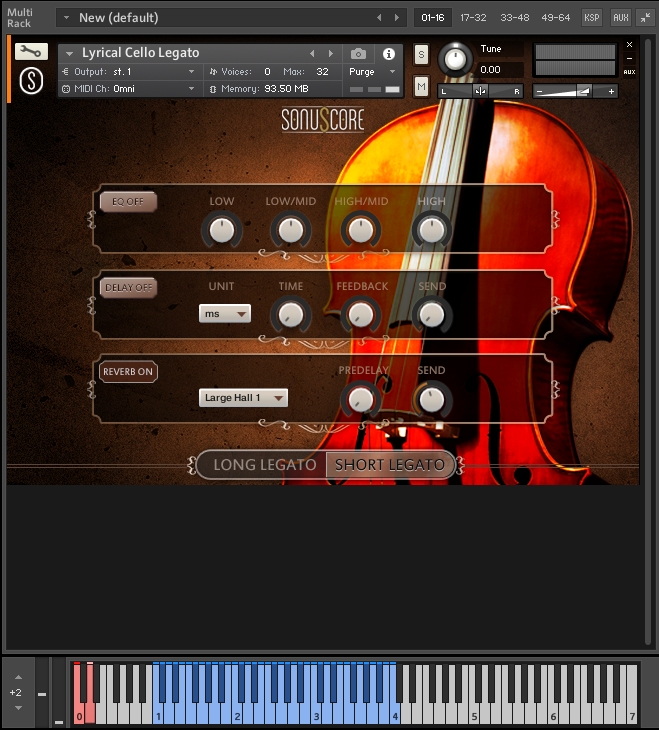The height and width of the screenshot is (730, 659).
Task: Toggle the EQ OFF switch
Action: pos(128,202)
